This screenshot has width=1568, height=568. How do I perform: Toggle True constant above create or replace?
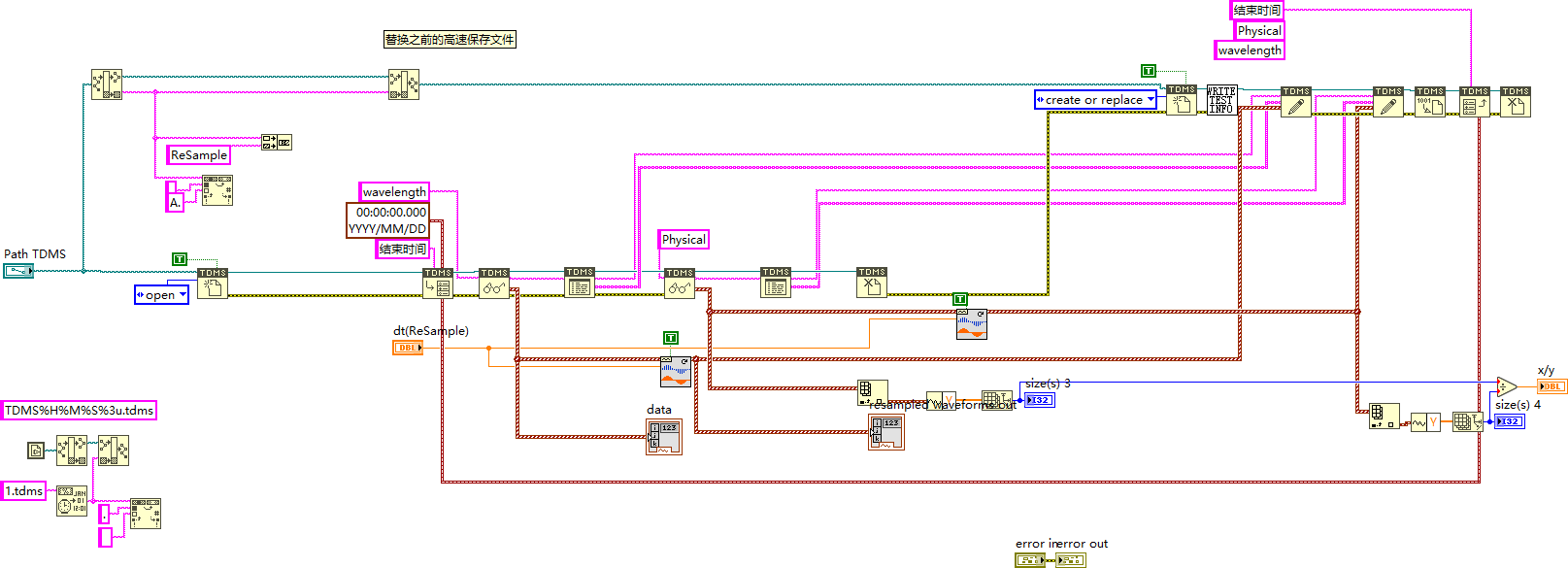coord(1148,71)
